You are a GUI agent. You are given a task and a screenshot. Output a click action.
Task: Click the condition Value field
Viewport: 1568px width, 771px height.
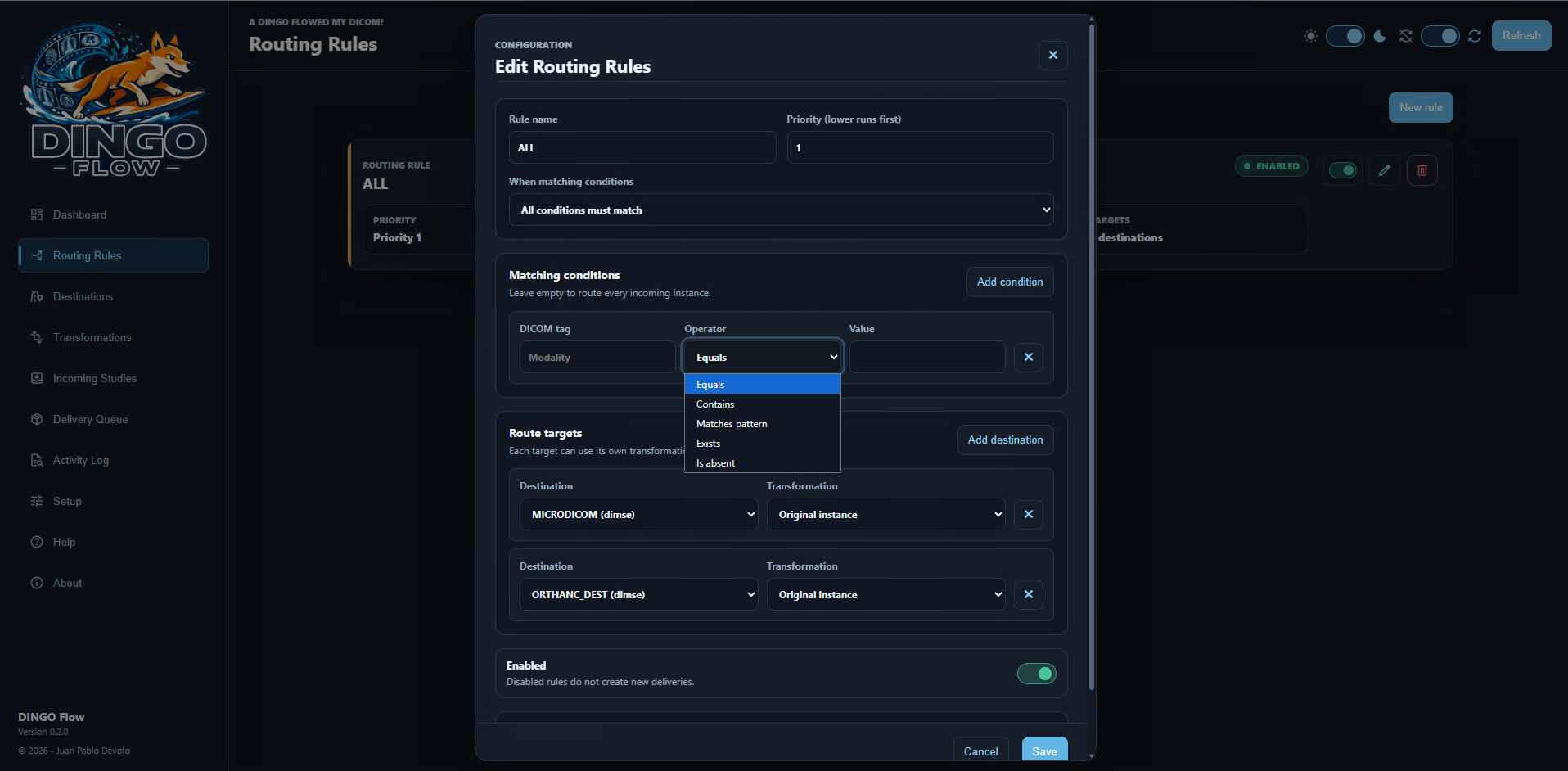coord(927,357)
